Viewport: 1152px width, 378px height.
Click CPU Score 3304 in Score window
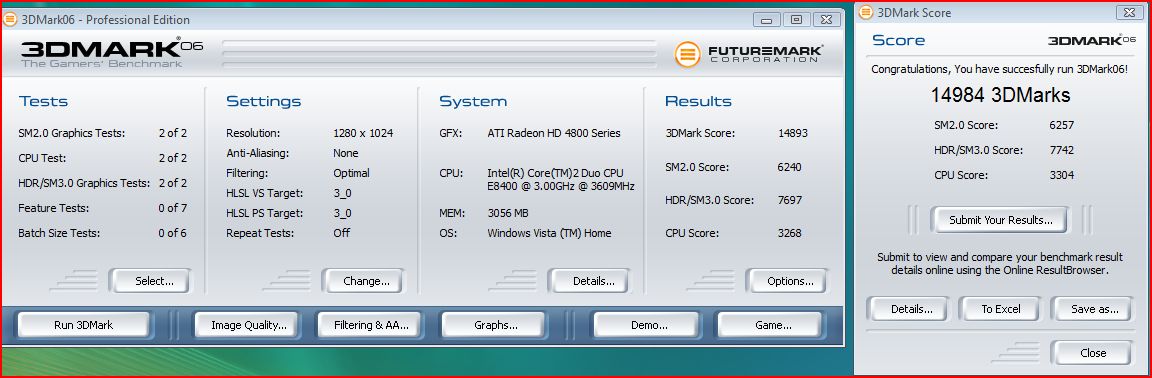[1062, 175]
